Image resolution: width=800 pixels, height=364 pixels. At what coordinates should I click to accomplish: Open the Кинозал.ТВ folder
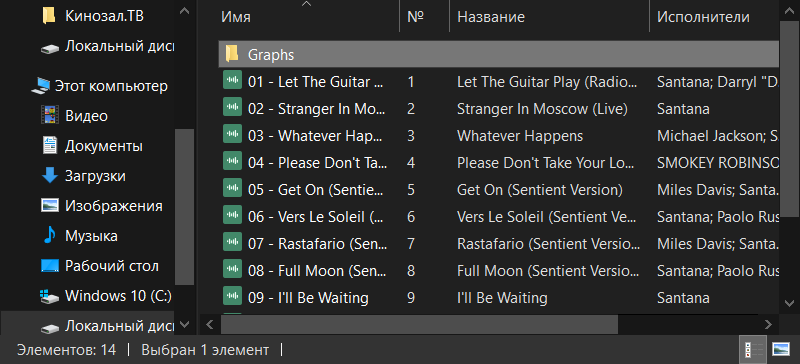pyautogui.click(x=92, y=16)
